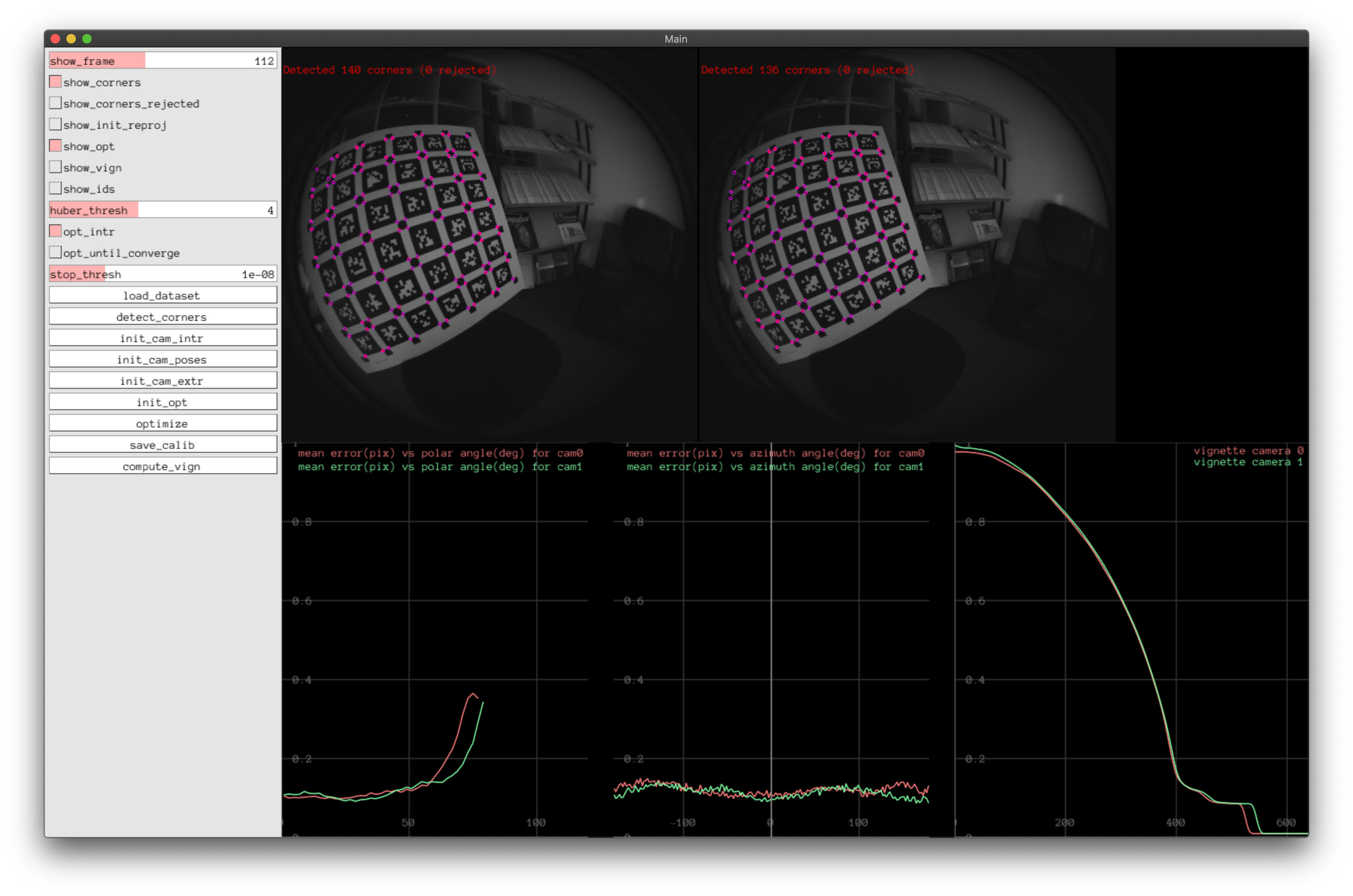Turn on show_ids checkbox
The height and width of the screenshot is (896, 1353).
55,188
